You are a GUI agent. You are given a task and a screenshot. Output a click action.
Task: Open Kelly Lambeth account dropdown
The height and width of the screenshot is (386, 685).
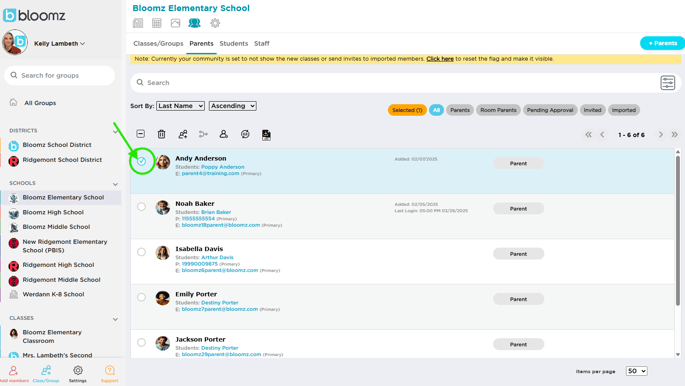coord(59,44)
